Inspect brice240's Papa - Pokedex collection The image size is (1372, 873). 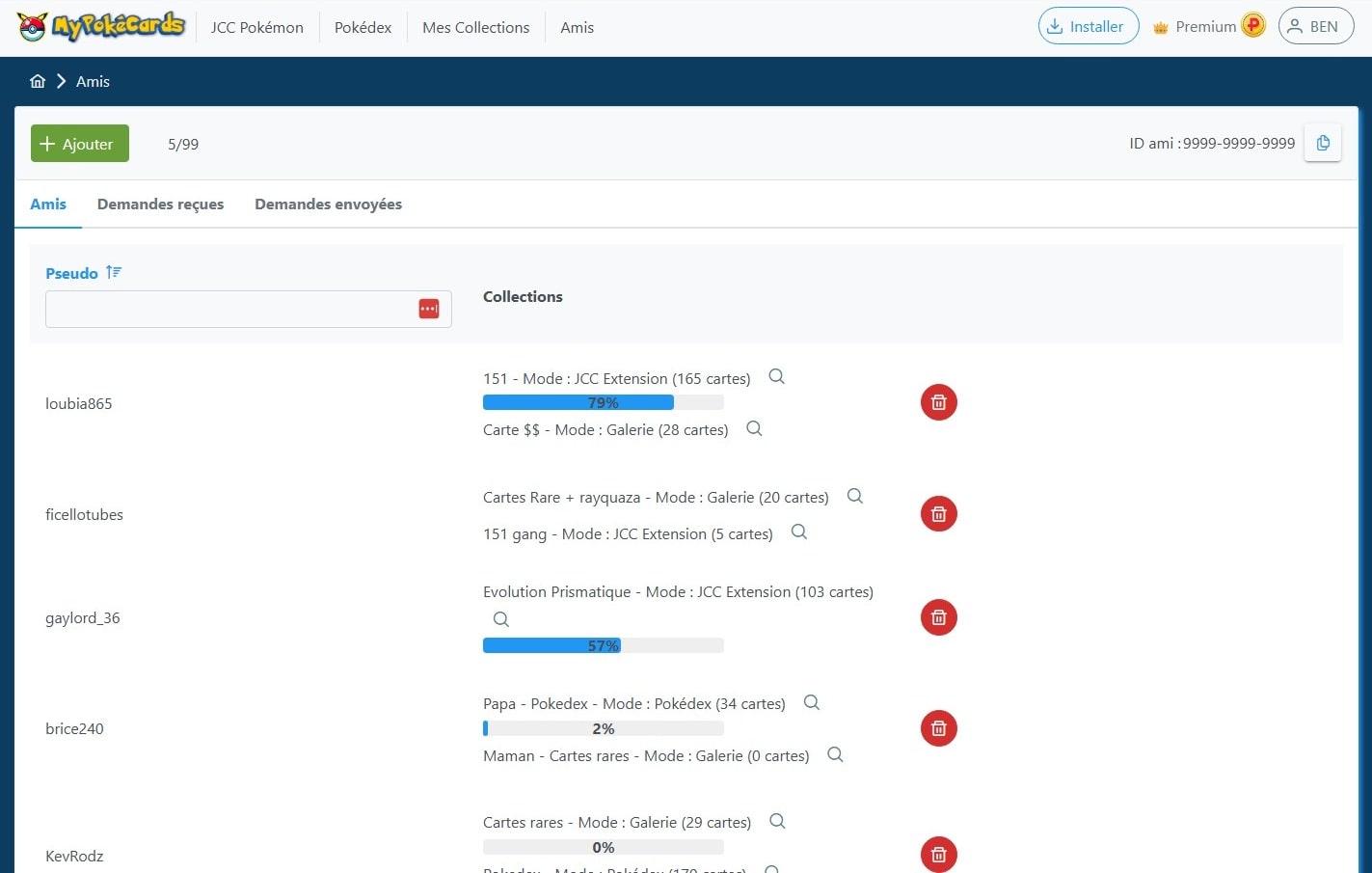pyautogui.click(x=811, y=702)
